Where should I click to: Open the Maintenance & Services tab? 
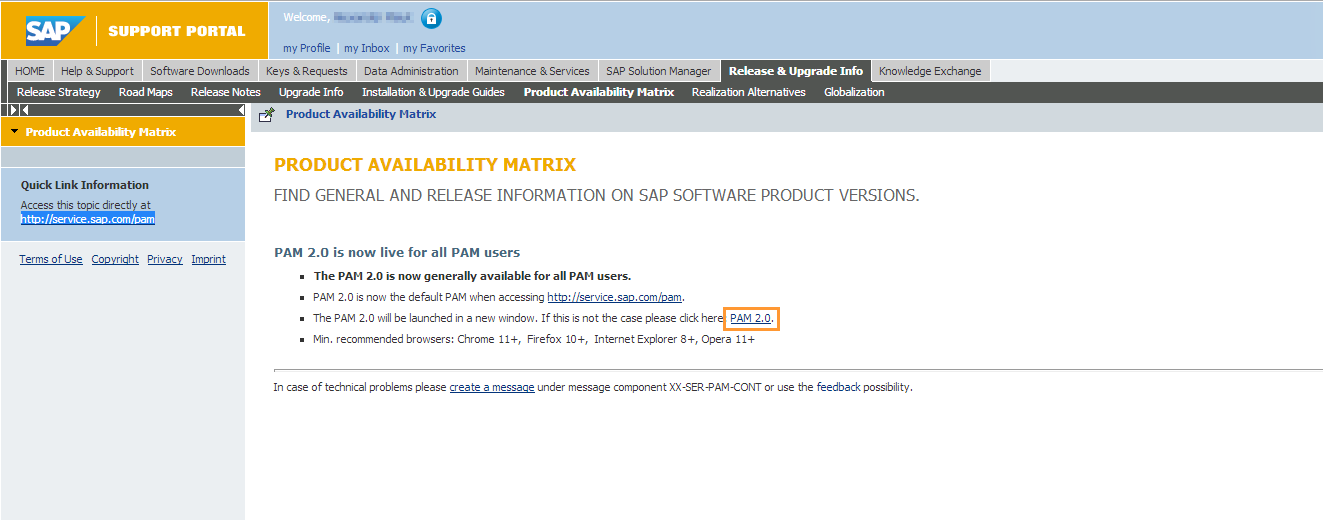[x=532, y=71]
